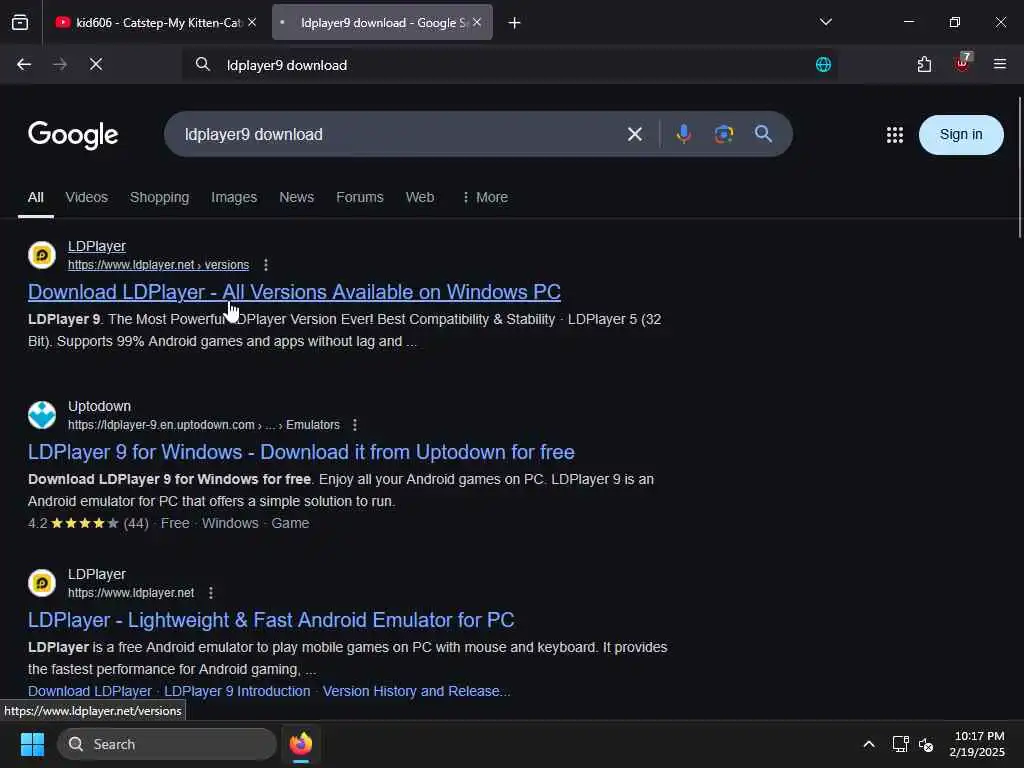The height and width of the screenshot is (768, 1024).
Task: Open the Google apps grid
Action: tap(895, 135)
